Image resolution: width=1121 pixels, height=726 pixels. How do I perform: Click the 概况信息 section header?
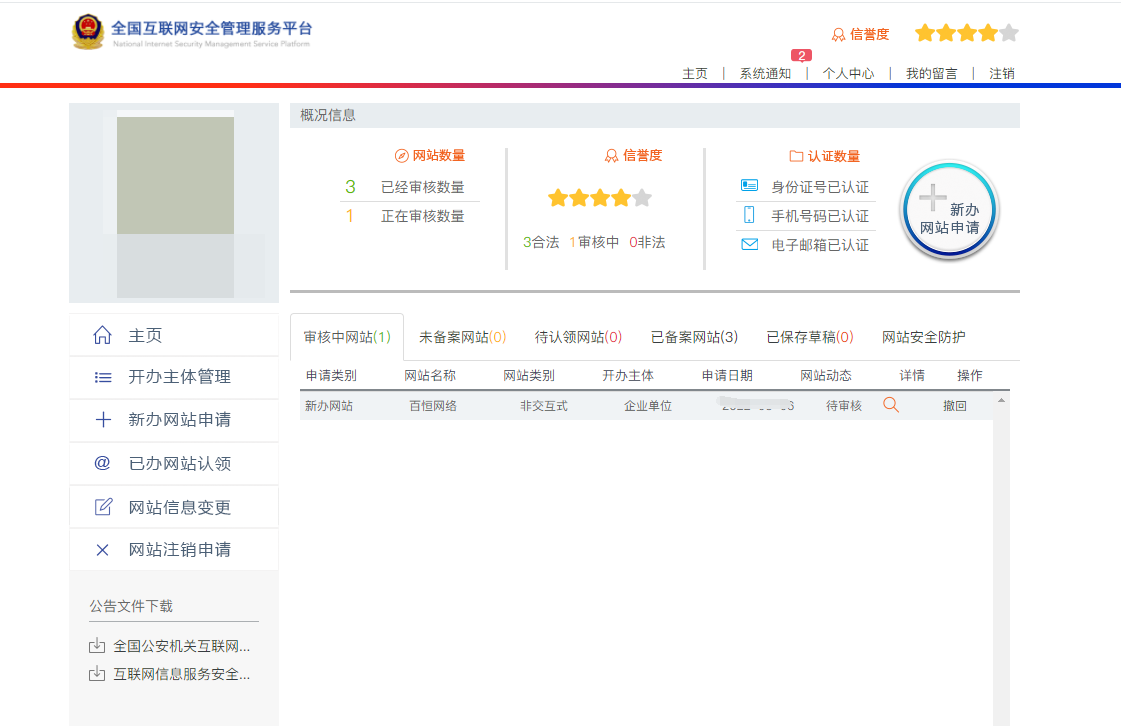[x=654, y=115]
